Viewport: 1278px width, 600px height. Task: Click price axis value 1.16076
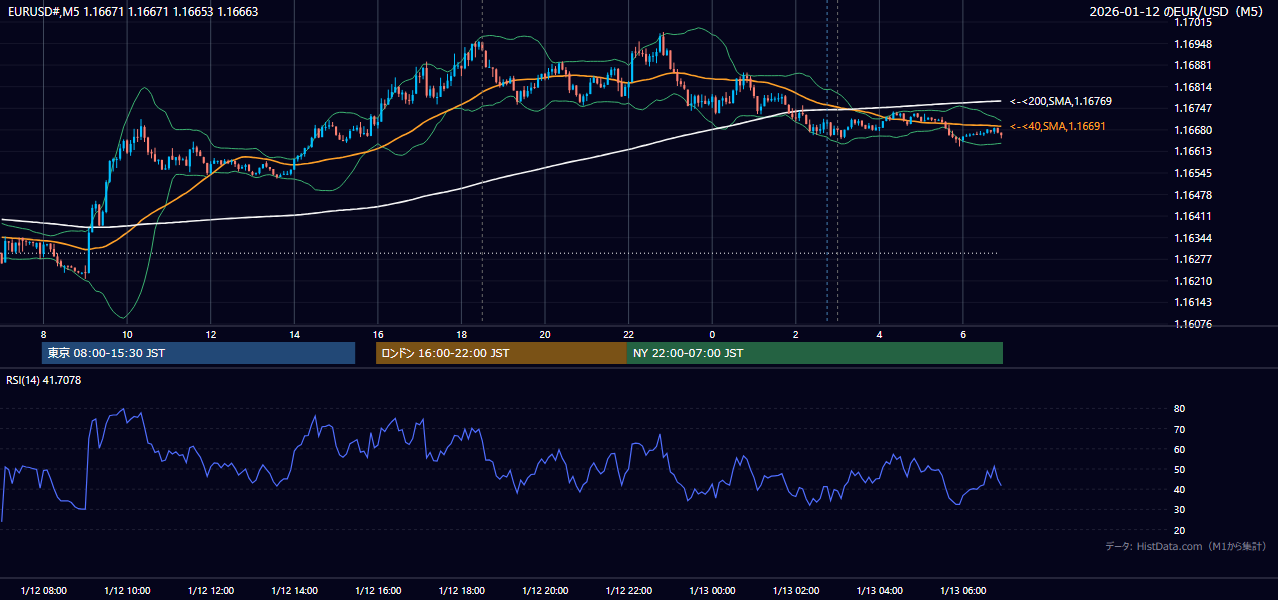[1192, 324]
